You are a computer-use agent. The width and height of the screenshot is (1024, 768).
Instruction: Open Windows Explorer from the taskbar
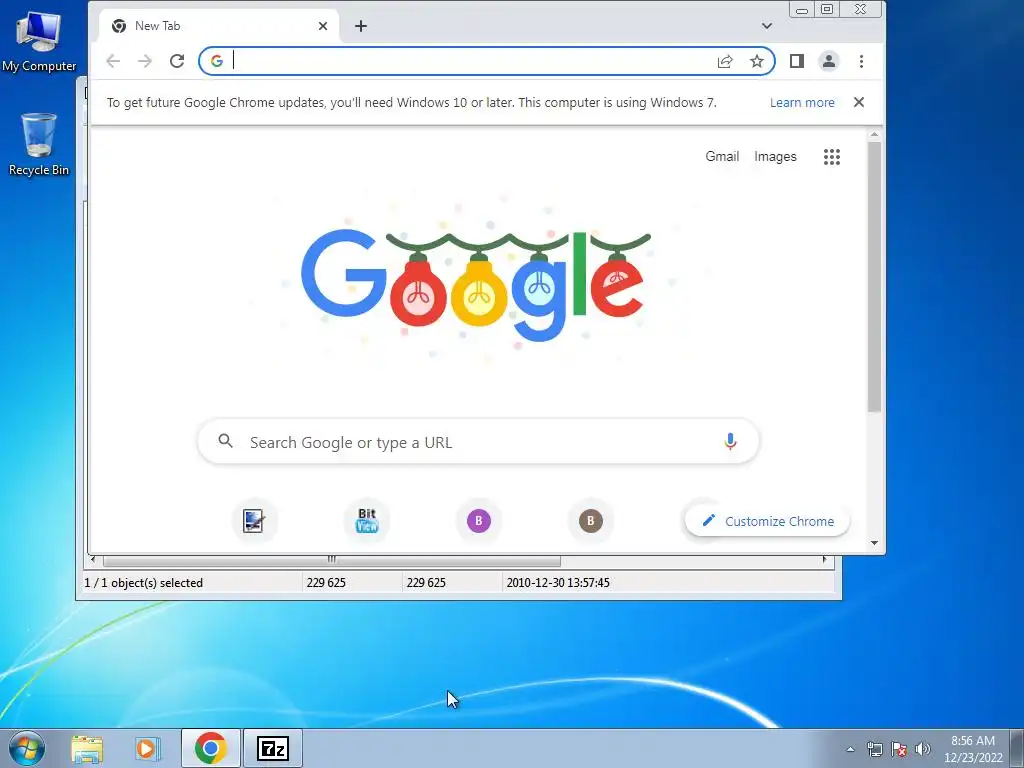coord(87,748)
